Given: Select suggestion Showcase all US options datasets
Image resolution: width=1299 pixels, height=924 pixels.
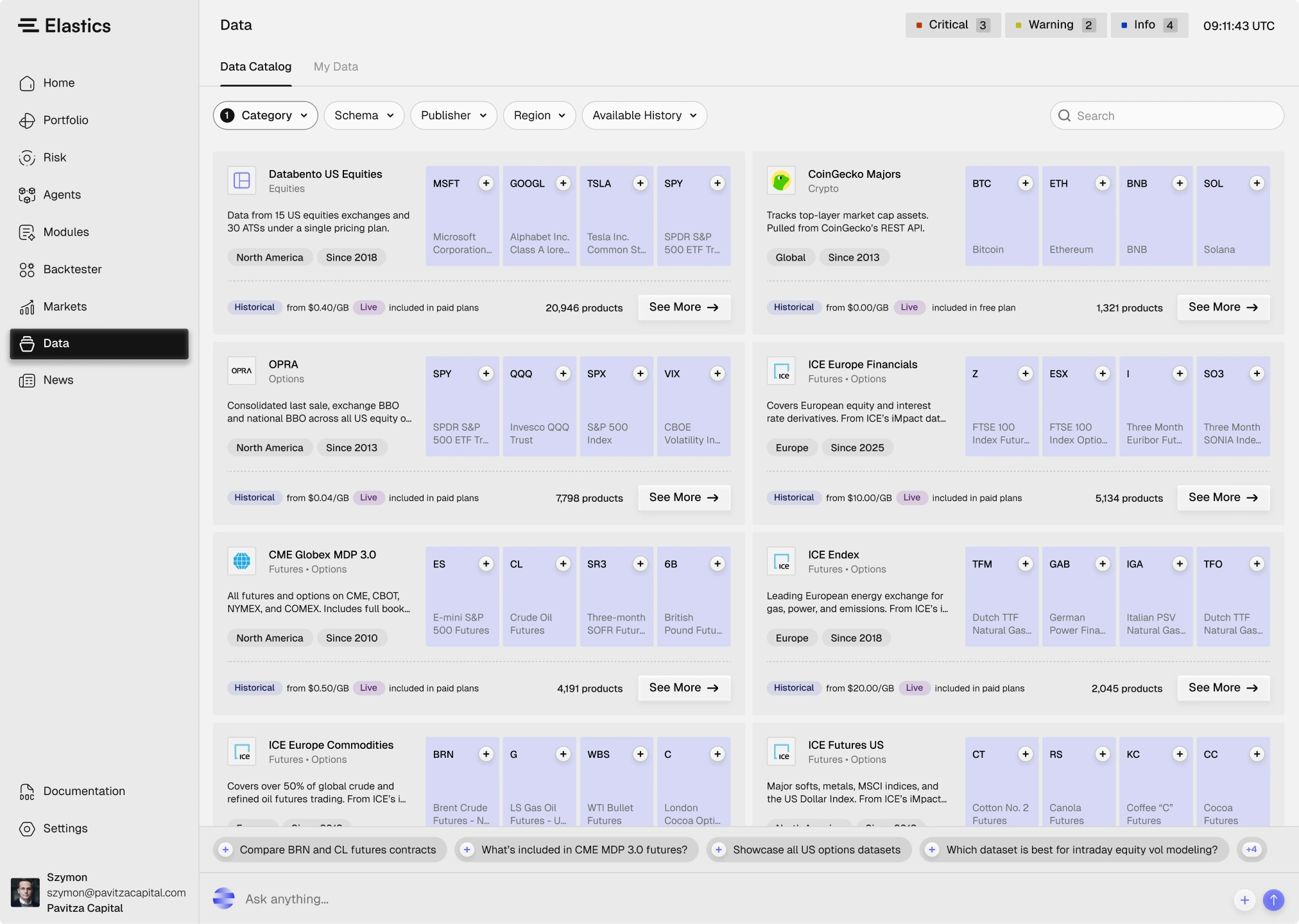Looking at the screenshot, I should coord(809,850).
